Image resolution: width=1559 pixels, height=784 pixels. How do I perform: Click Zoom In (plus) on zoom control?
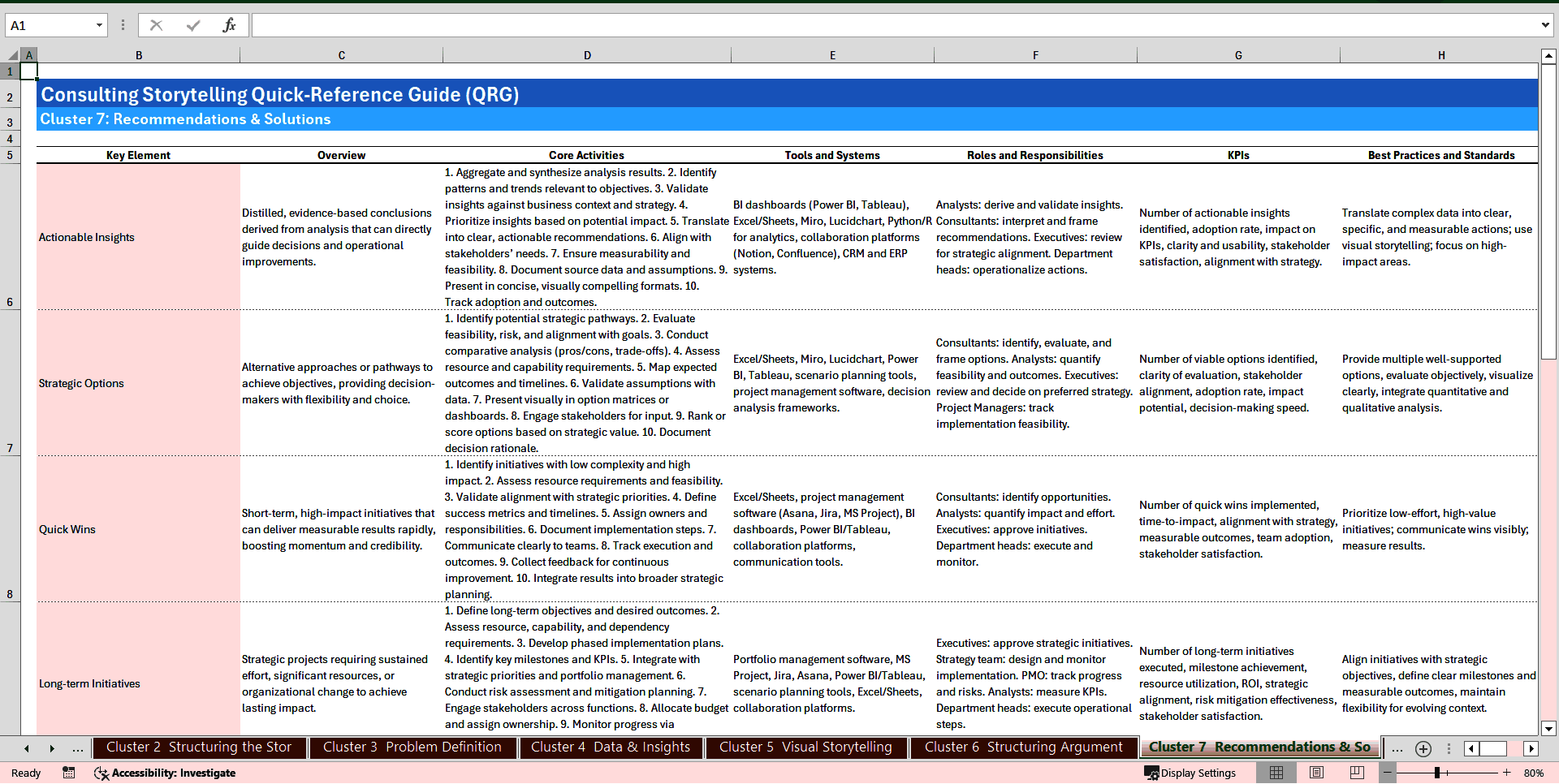(x=1506, y=773)
